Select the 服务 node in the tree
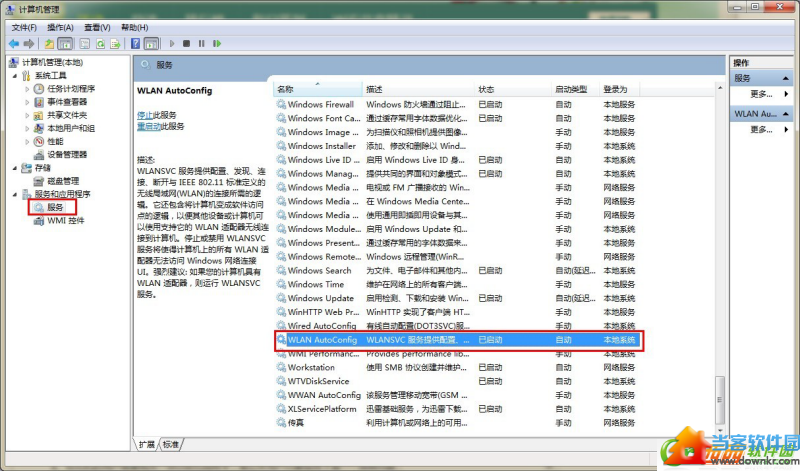This screenshot has height=471, width=800. click(55, 207)
